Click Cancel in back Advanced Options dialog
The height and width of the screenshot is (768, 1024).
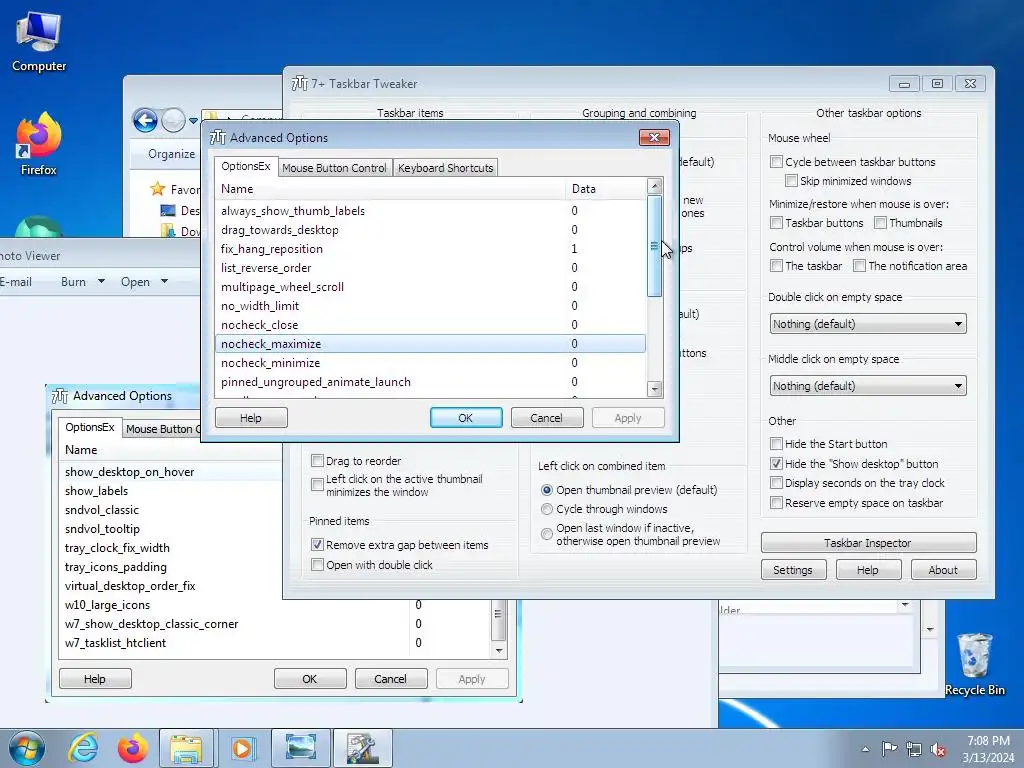[391, 679]
